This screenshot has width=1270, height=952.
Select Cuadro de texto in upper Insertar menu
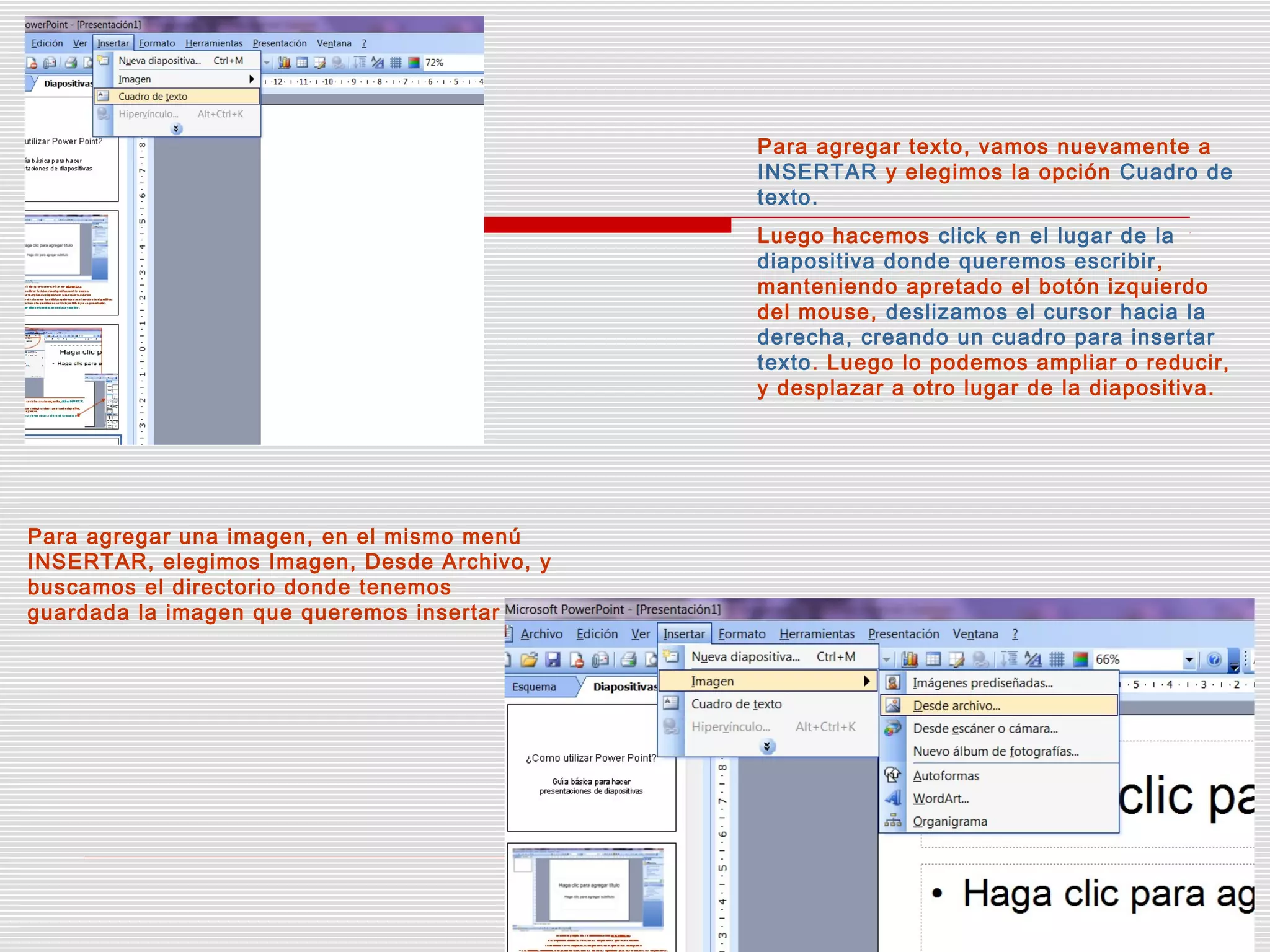click(177, 97)
